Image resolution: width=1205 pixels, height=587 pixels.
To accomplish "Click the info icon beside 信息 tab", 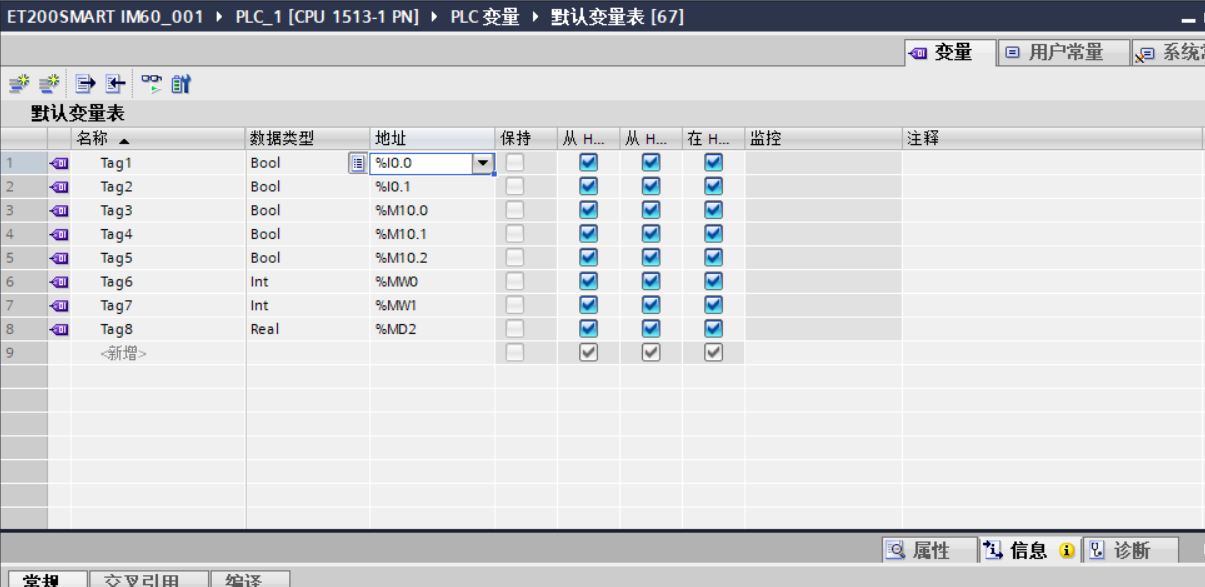I will (1066, 550).
